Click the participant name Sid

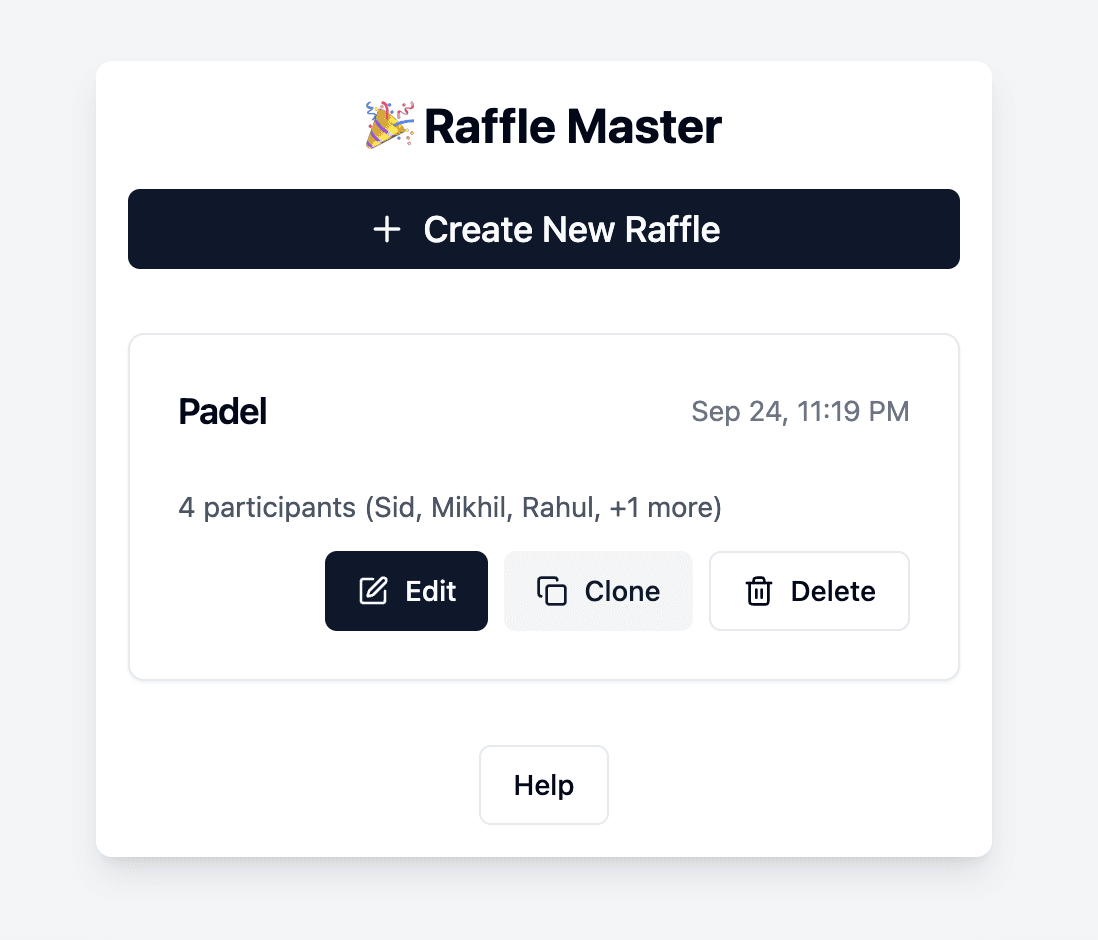click(x=392, y=508)
